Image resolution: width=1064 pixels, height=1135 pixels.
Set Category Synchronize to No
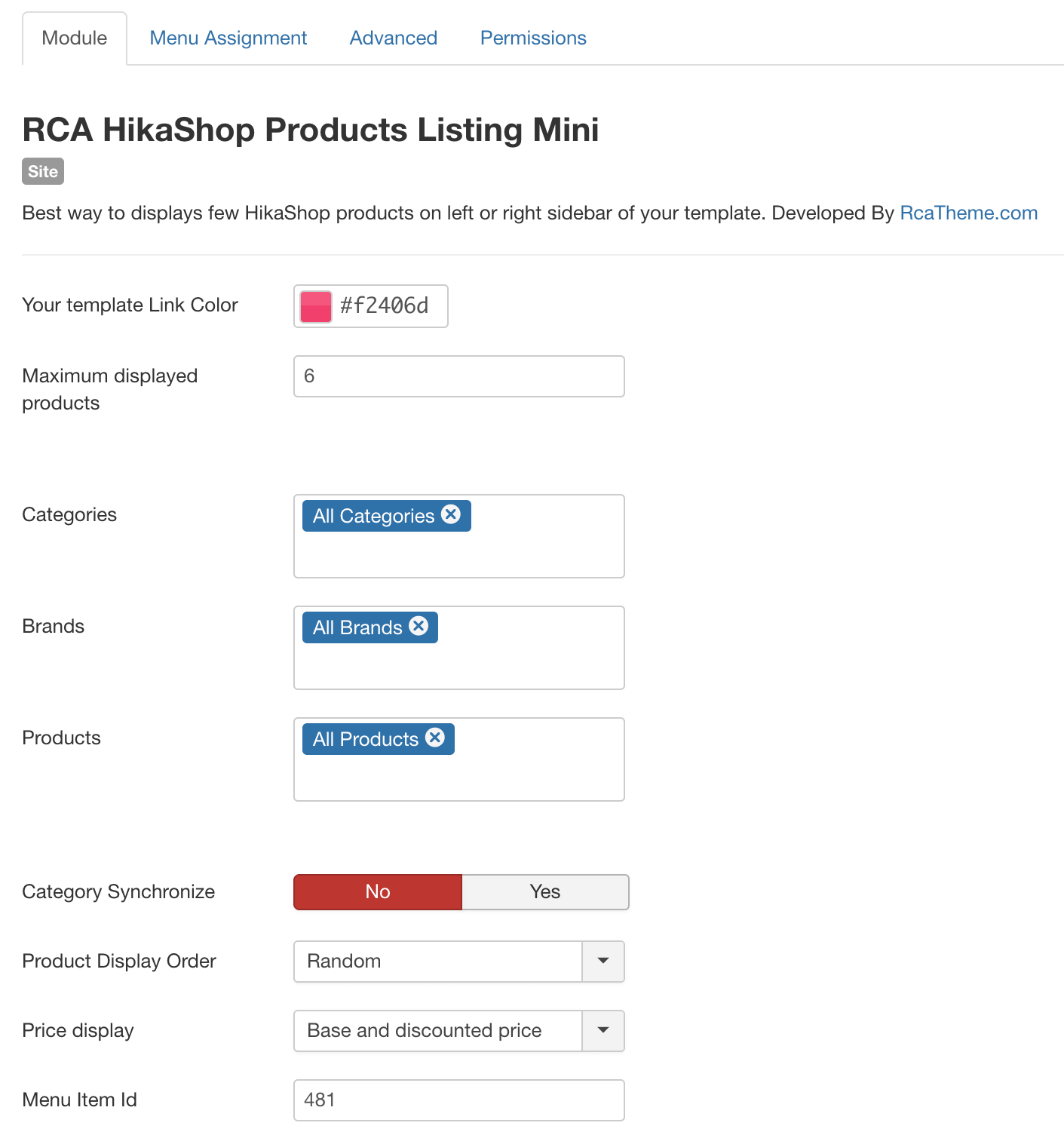click(x=378, y=892)
